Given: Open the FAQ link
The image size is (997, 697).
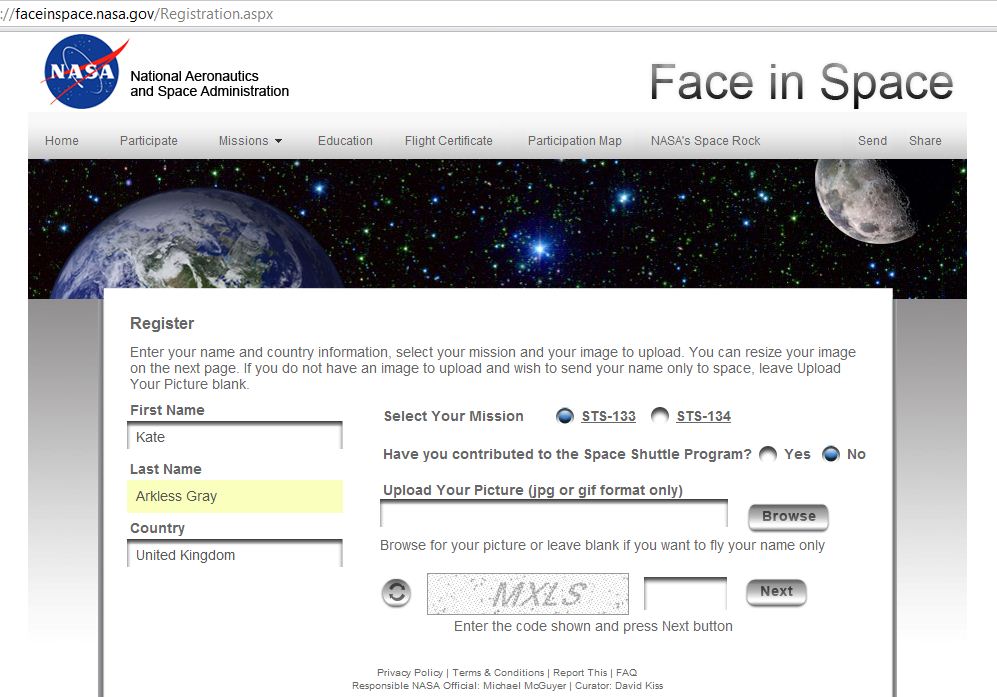Looking at the screenshot, I should [x=626, y=672].
